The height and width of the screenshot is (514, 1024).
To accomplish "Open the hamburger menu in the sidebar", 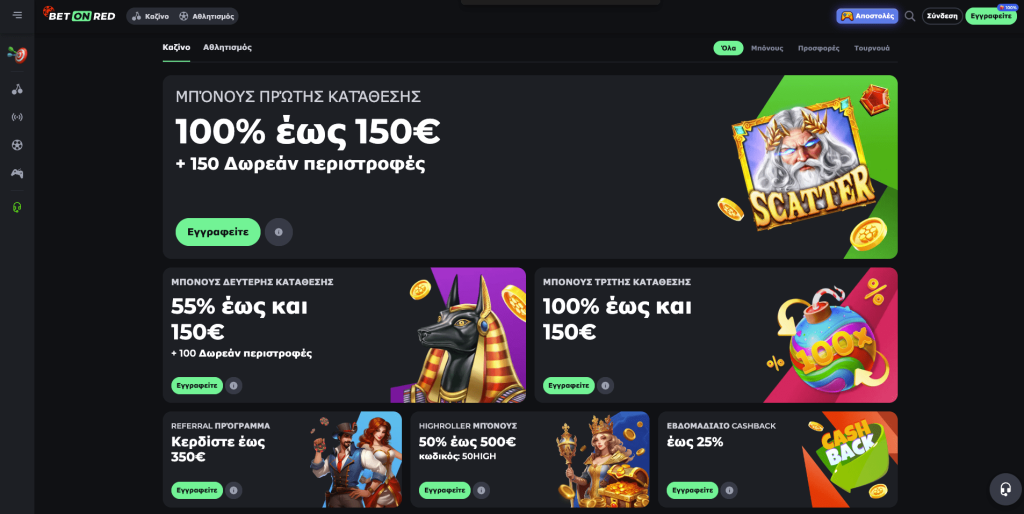I will coord(17,15).
